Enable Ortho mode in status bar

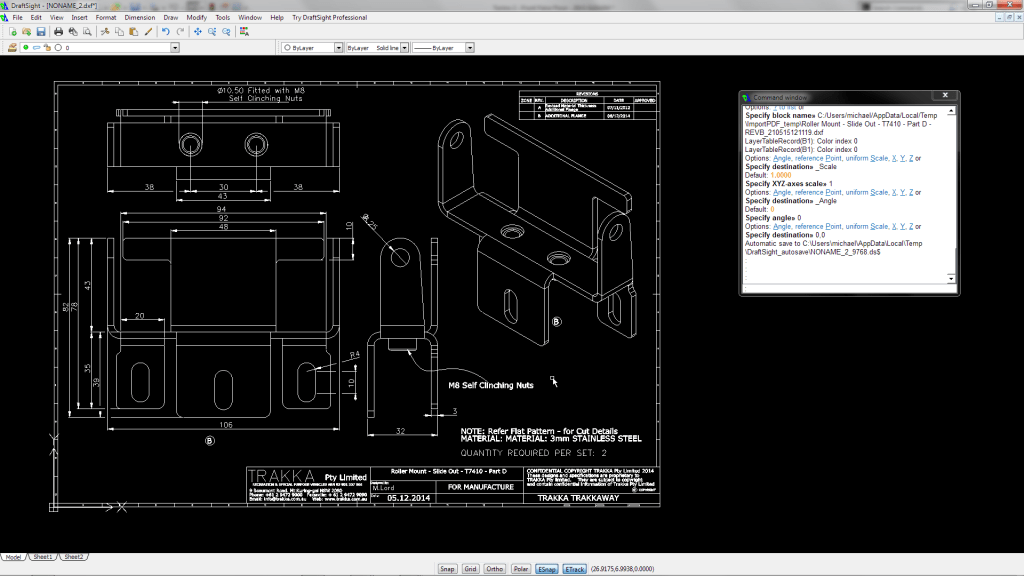click(494, 568)
